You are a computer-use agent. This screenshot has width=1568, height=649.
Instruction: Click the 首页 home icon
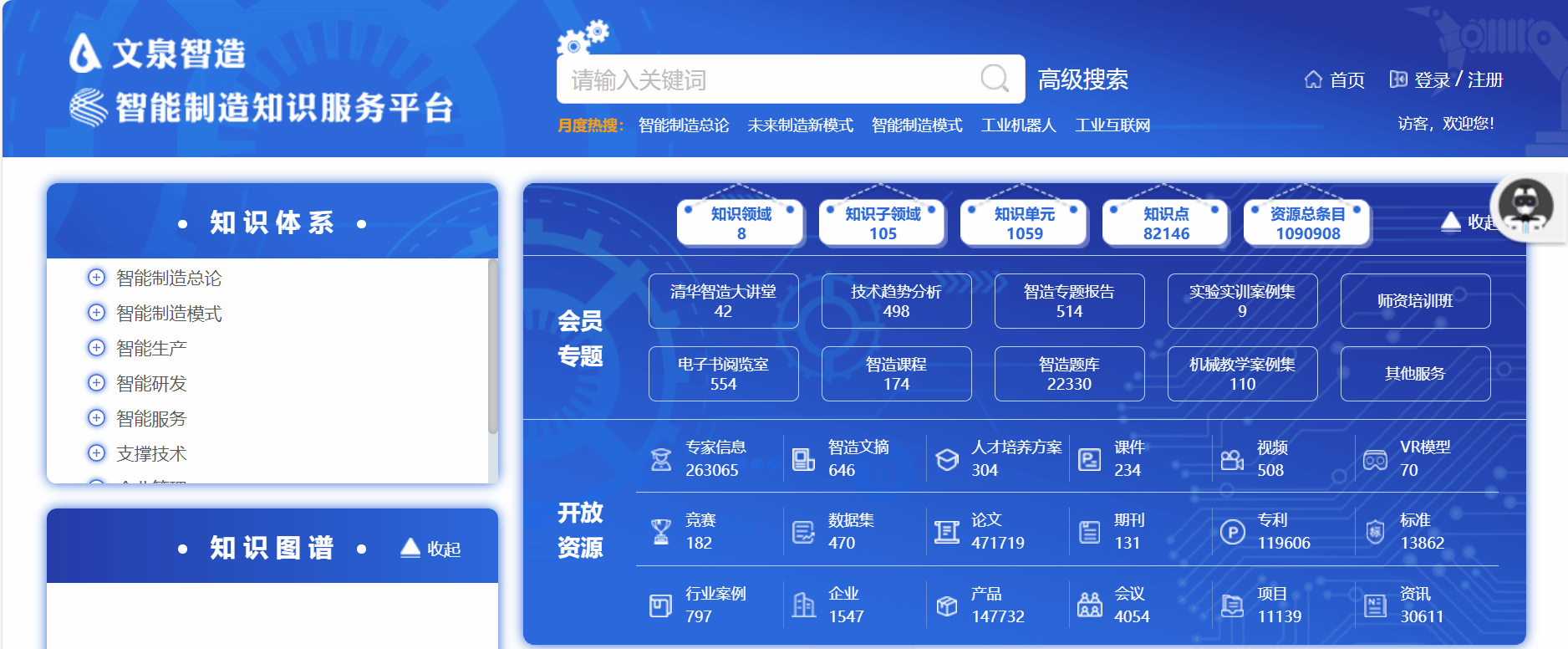click(x=1313, y=79)
